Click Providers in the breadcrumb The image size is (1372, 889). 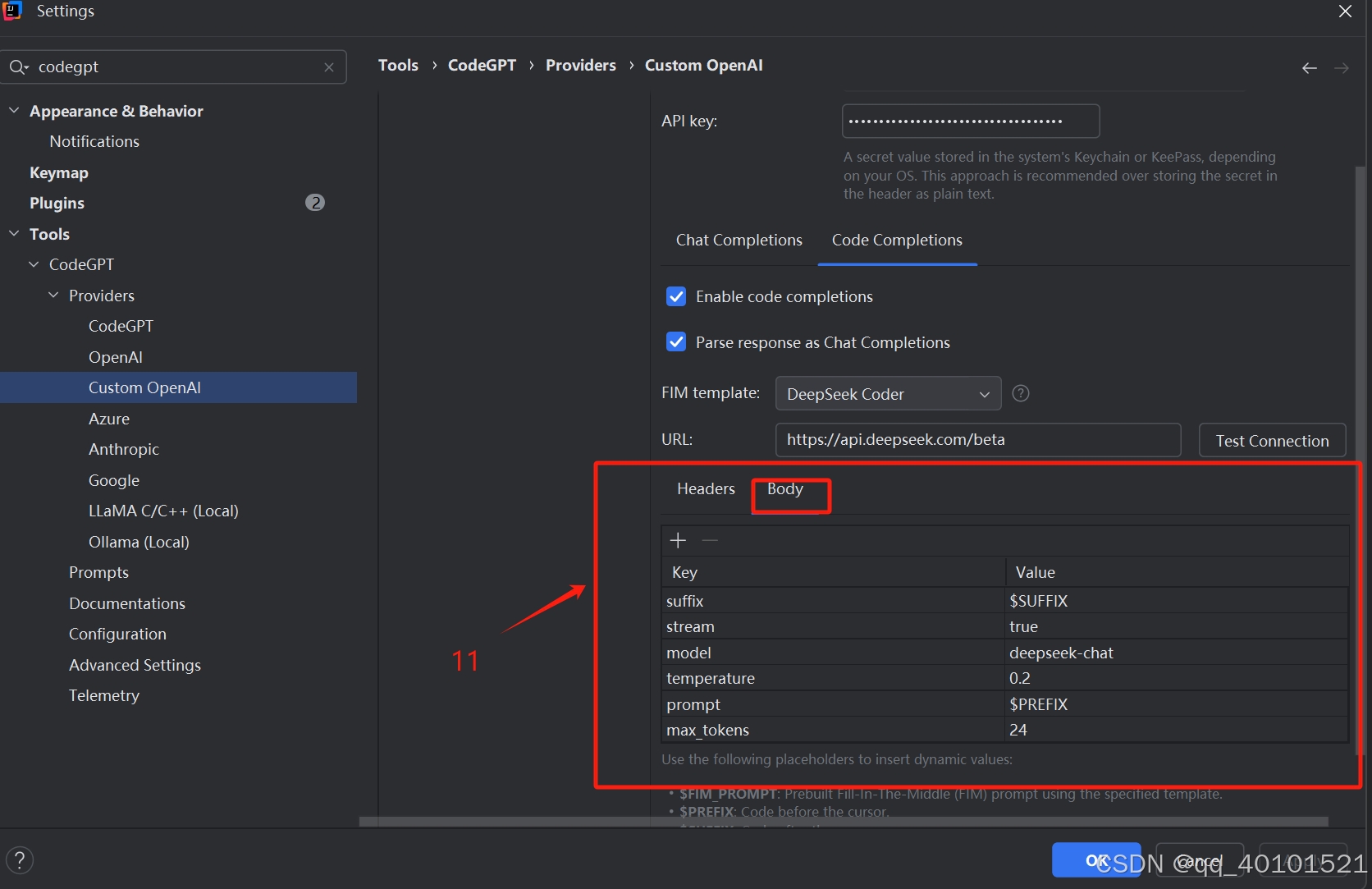point(580,66)
